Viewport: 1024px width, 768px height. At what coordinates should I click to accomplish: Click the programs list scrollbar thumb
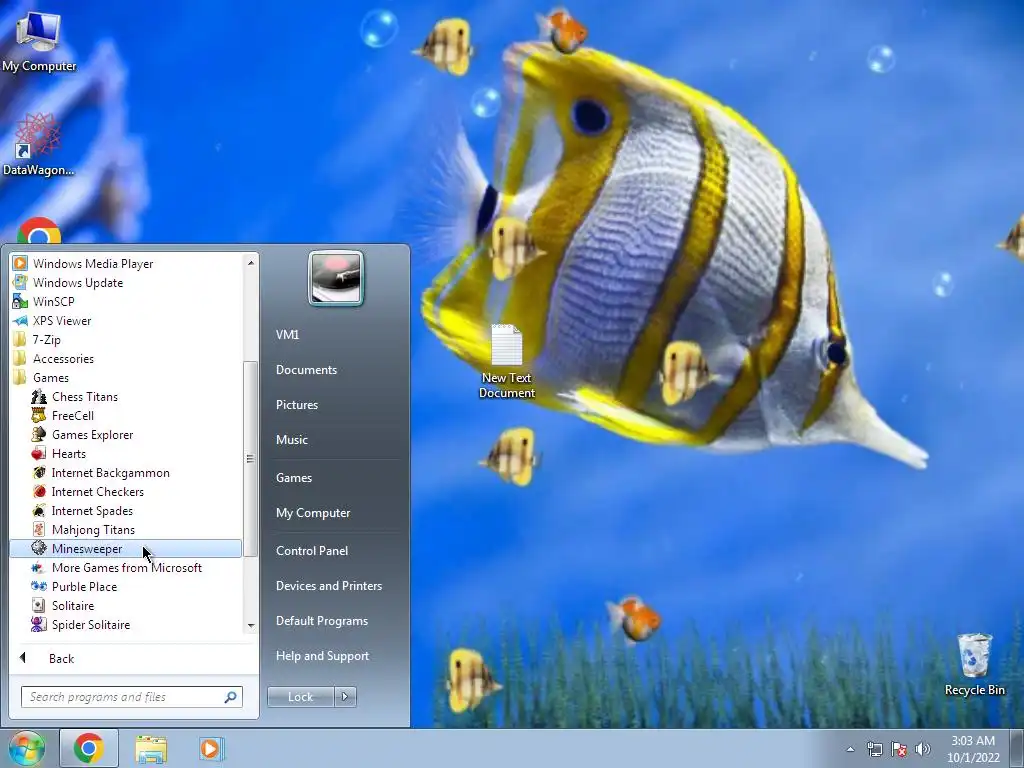tap(250, 458)
